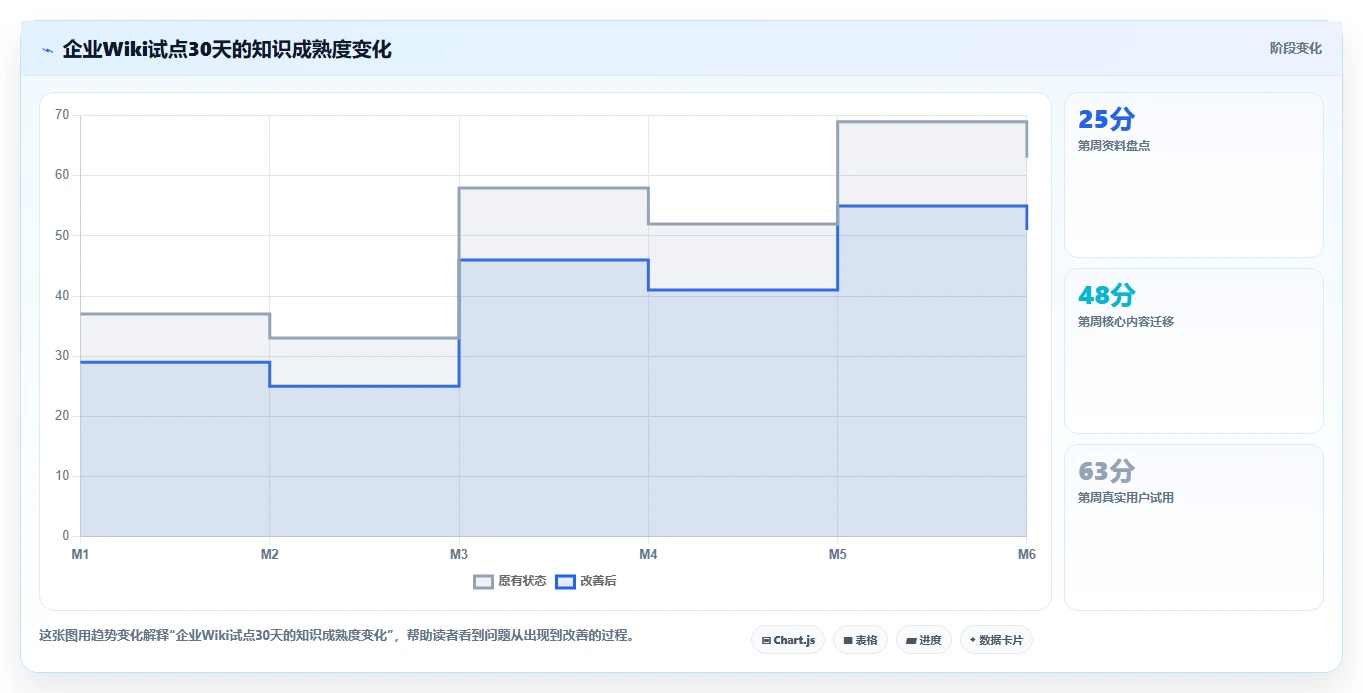Click the 30 y-axis value
The image size is (1363, 693).
point(62,356)
